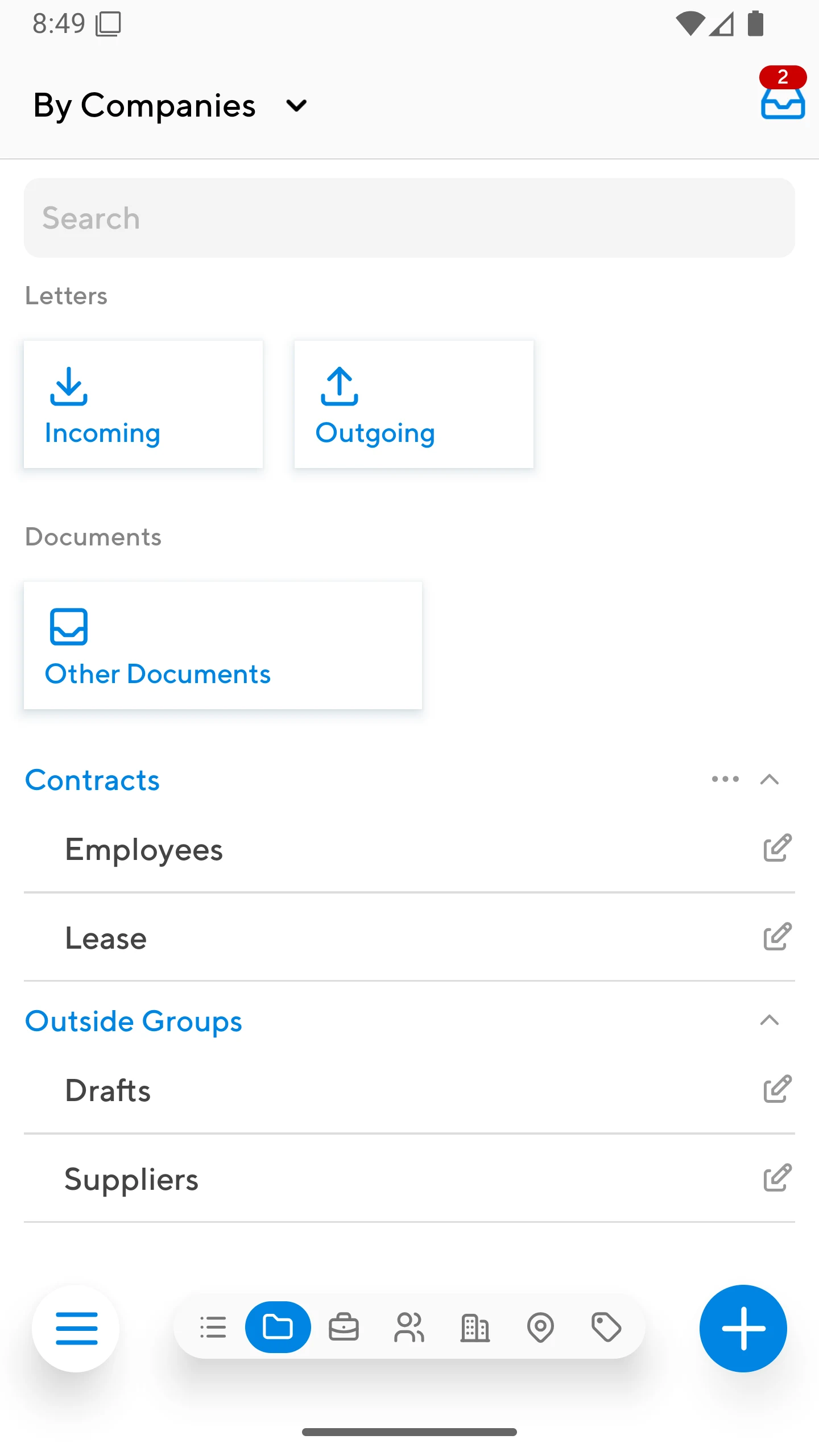
Task: Open the briefcase tab in bottom bar
Action: [x=344, y=1327]
